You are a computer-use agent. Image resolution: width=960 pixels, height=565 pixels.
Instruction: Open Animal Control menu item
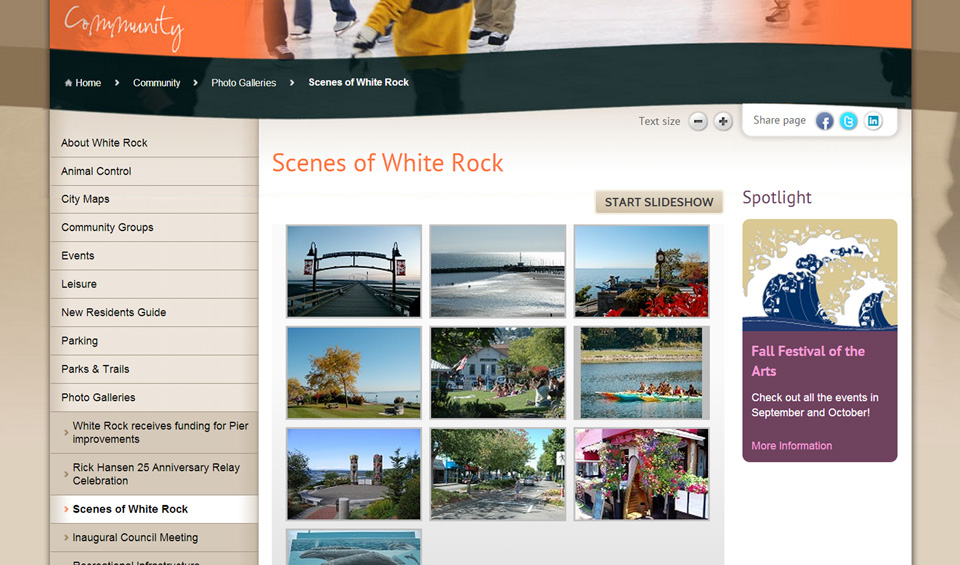point(154,171)
